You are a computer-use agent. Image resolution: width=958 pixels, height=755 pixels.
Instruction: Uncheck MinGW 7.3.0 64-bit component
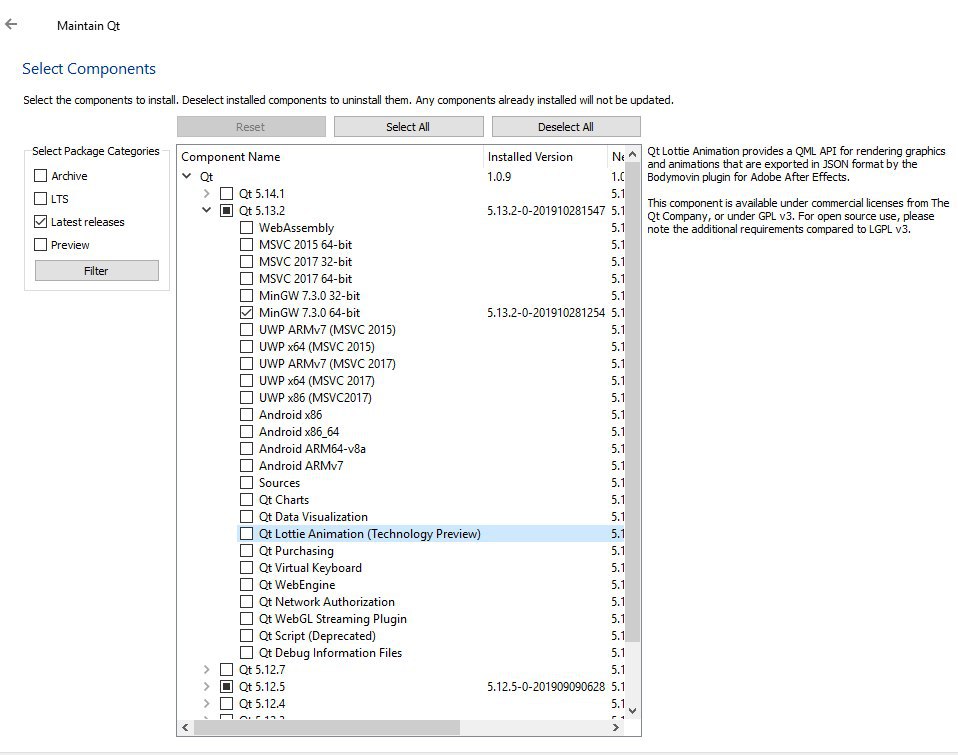click(x=246, y=313)
